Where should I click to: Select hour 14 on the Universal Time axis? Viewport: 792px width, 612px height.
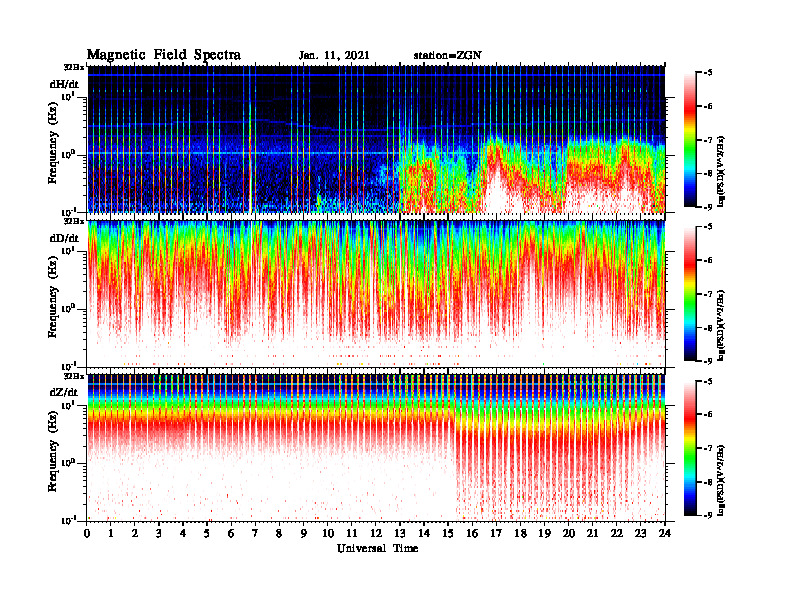424,534
